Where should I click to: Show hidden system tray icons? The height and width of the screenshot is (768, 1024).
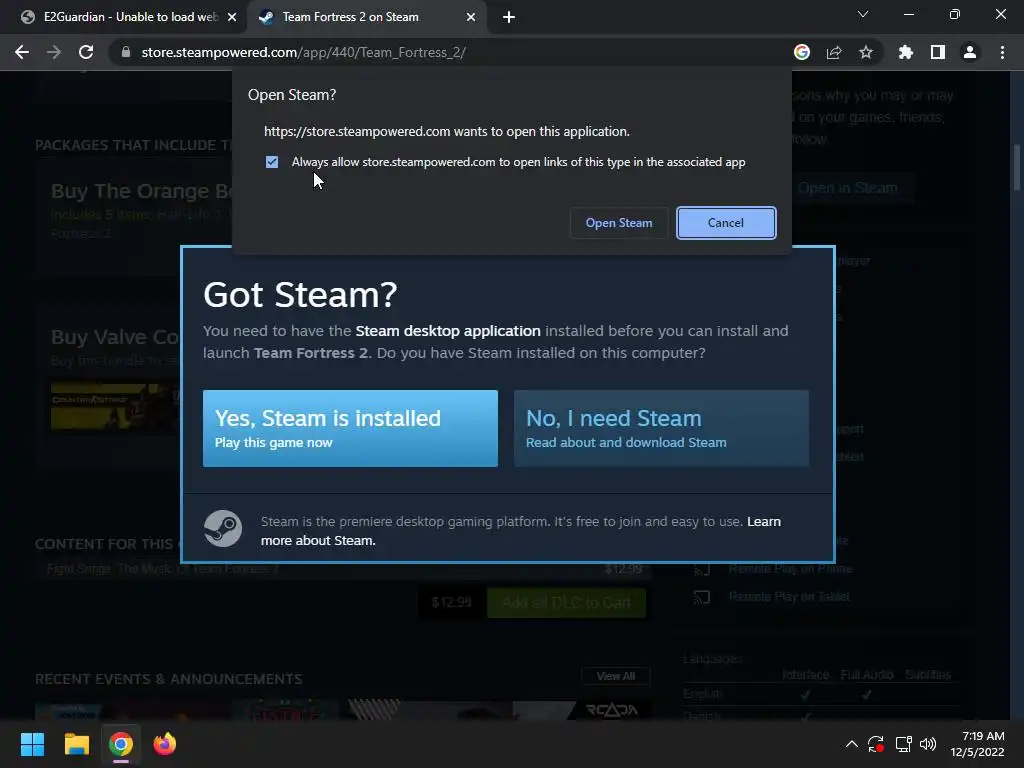852,744
